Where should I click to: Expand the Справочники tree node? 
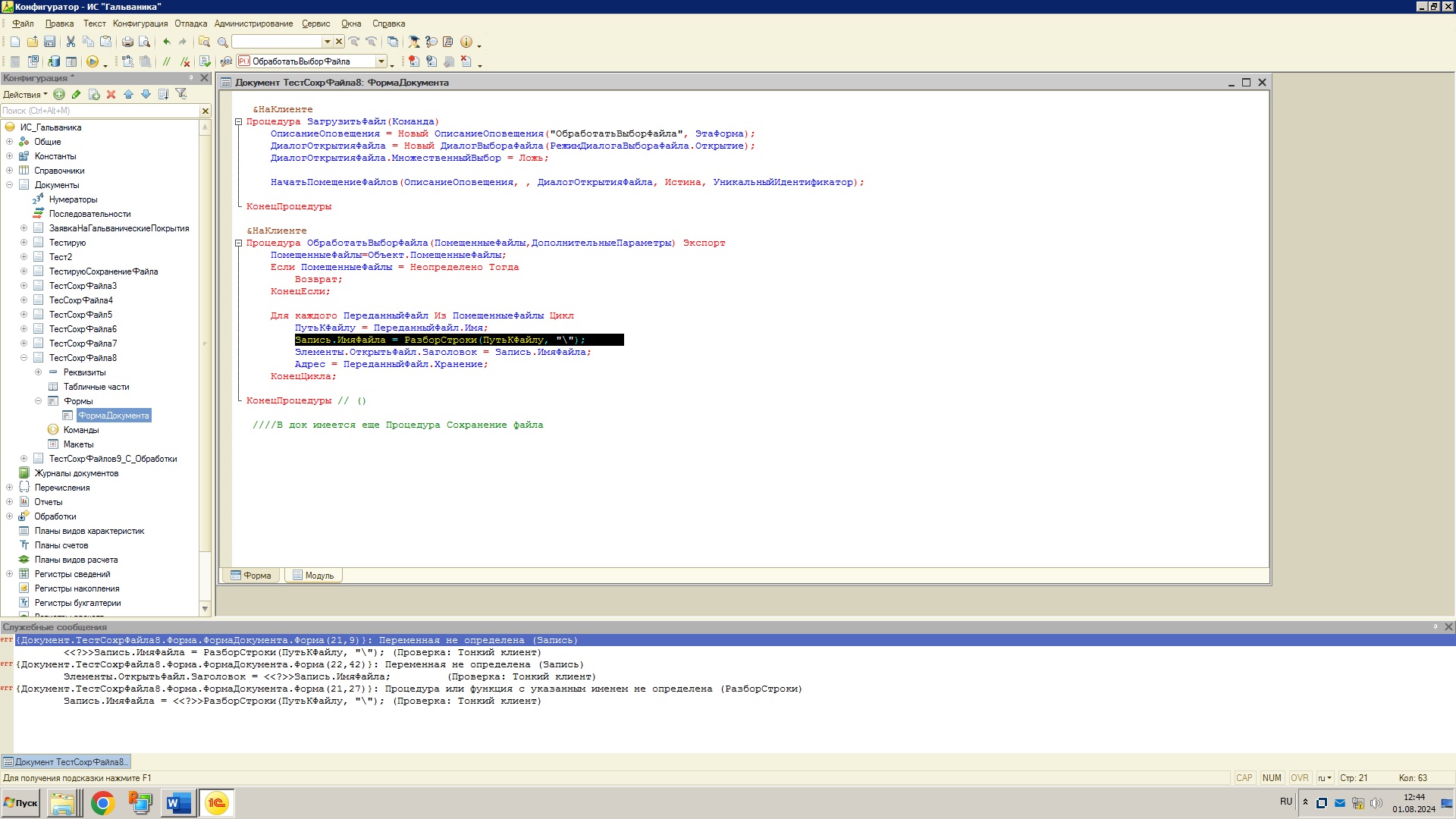click(9, 171)
